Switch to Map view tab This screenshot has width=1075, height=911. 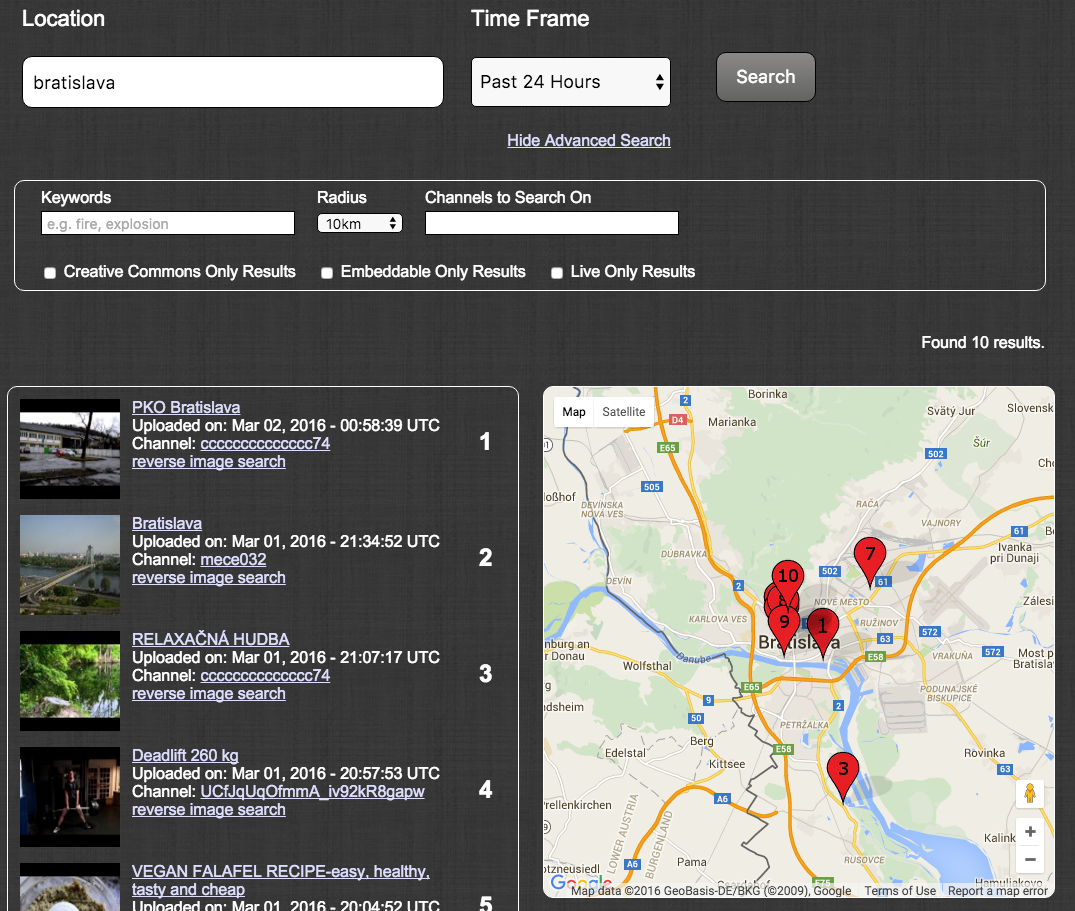point(574,412)
